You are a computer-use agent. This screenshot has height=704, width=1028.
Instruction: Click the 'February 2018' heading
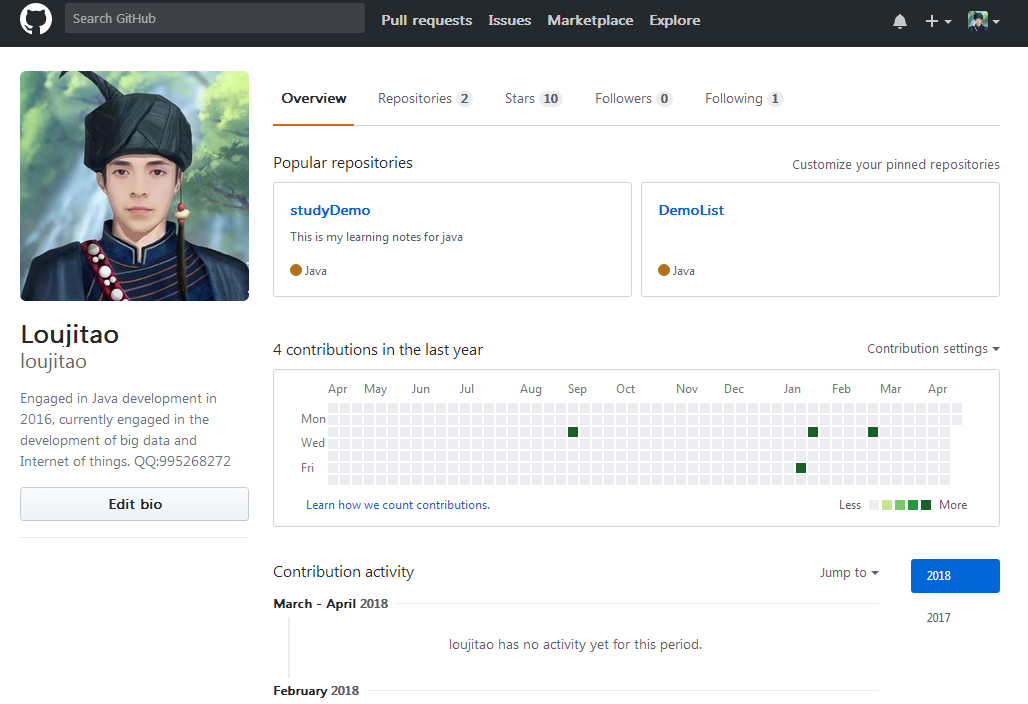click(316, 690)
